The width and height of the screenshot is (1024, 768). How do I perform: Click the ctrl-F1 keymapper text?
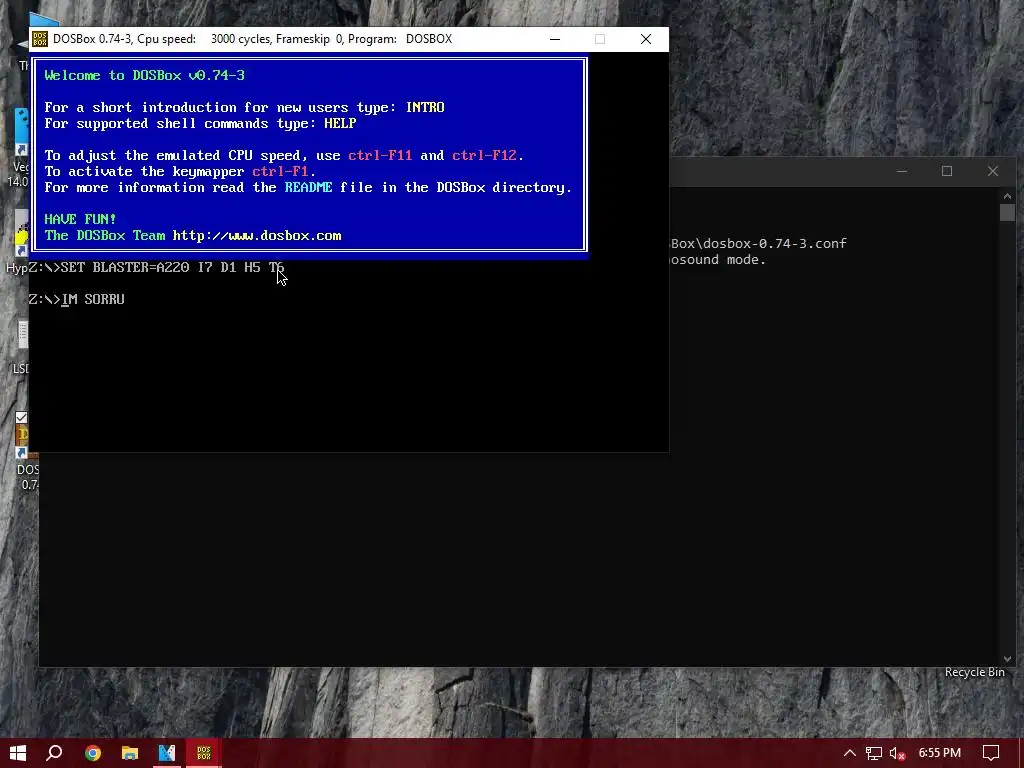coord(280,171)
